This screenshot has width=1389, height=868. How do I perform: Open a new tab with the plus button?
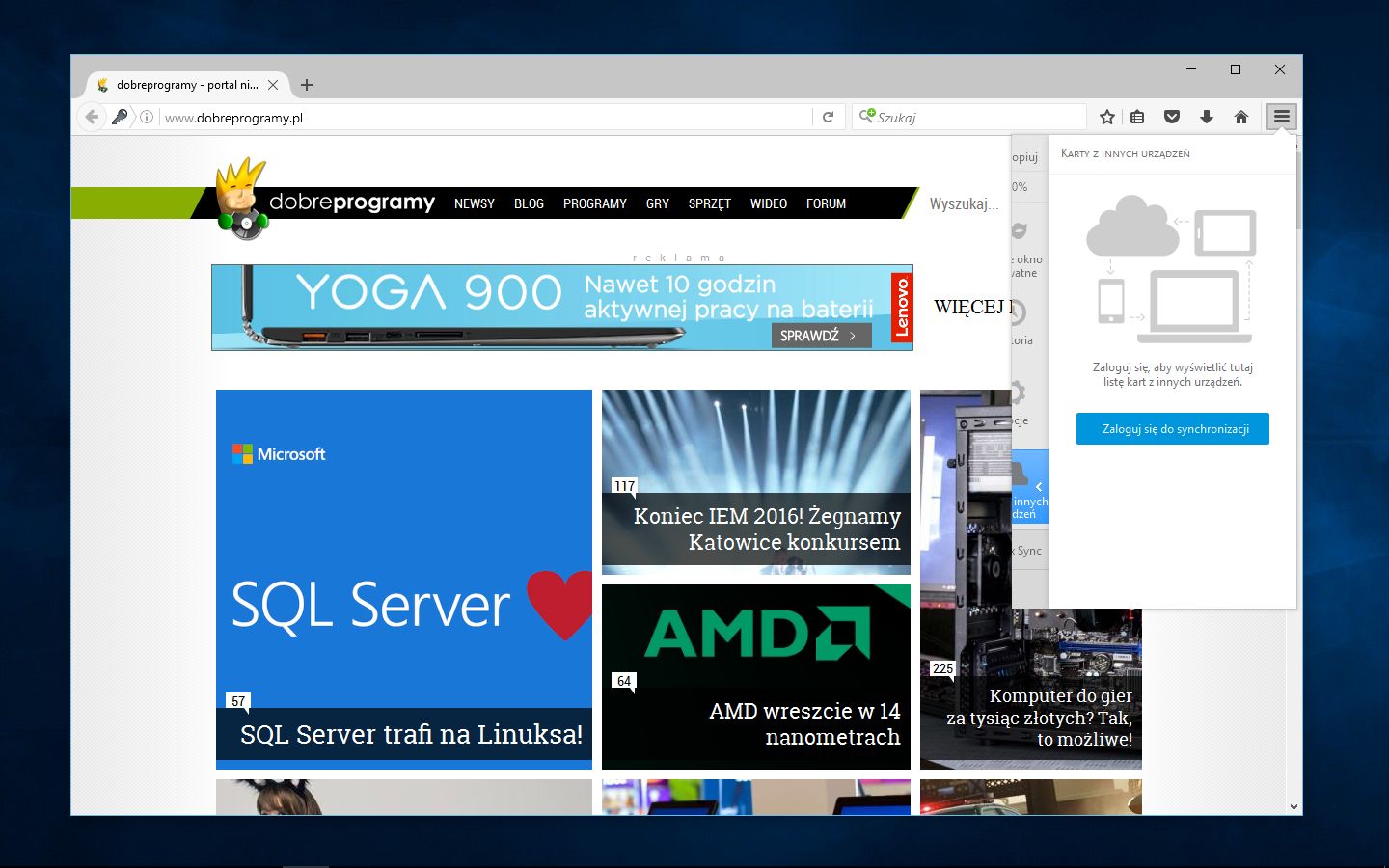pos(307,85)
